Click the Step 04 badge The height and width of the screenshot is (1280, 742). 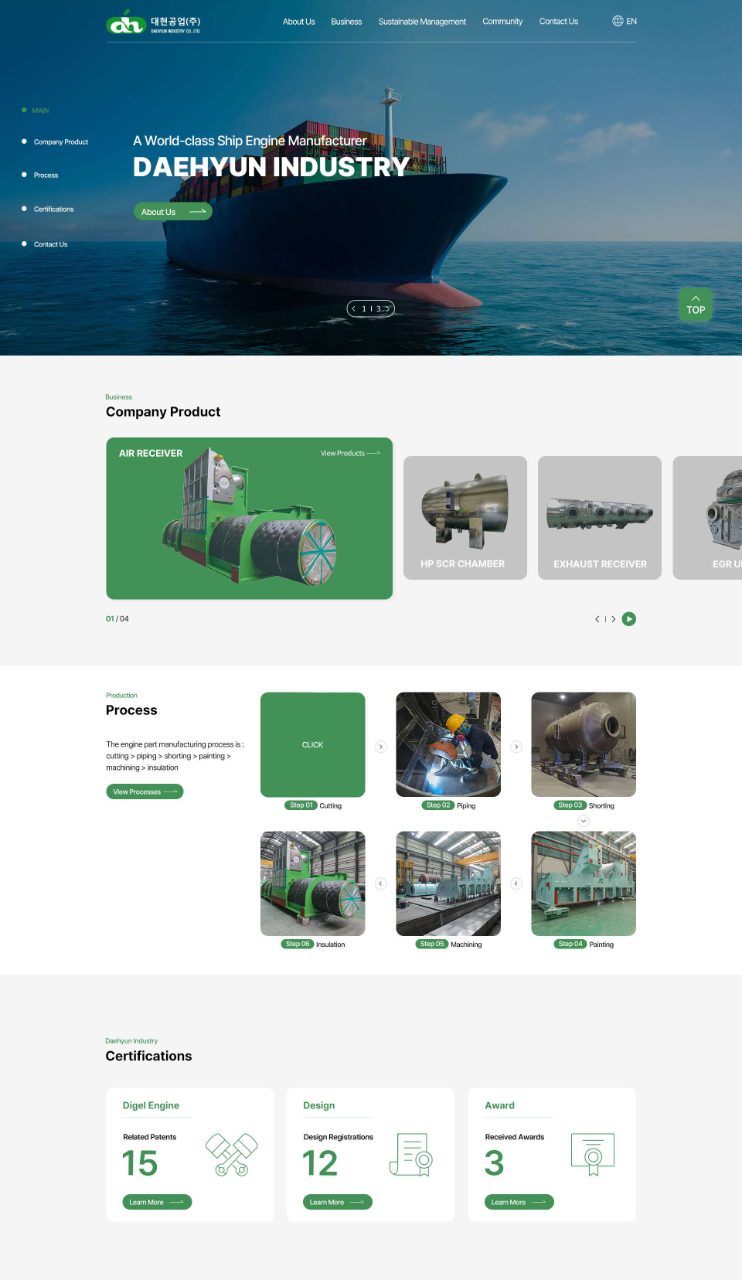point(571,944)
